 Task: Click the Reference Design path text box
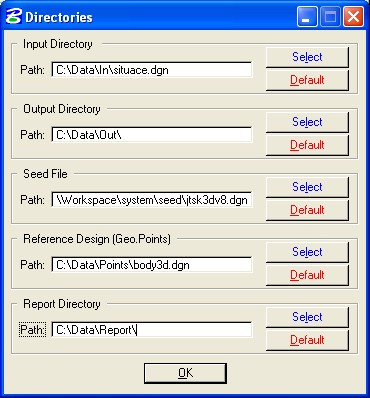pyautogui.click(x=152, y=265)
